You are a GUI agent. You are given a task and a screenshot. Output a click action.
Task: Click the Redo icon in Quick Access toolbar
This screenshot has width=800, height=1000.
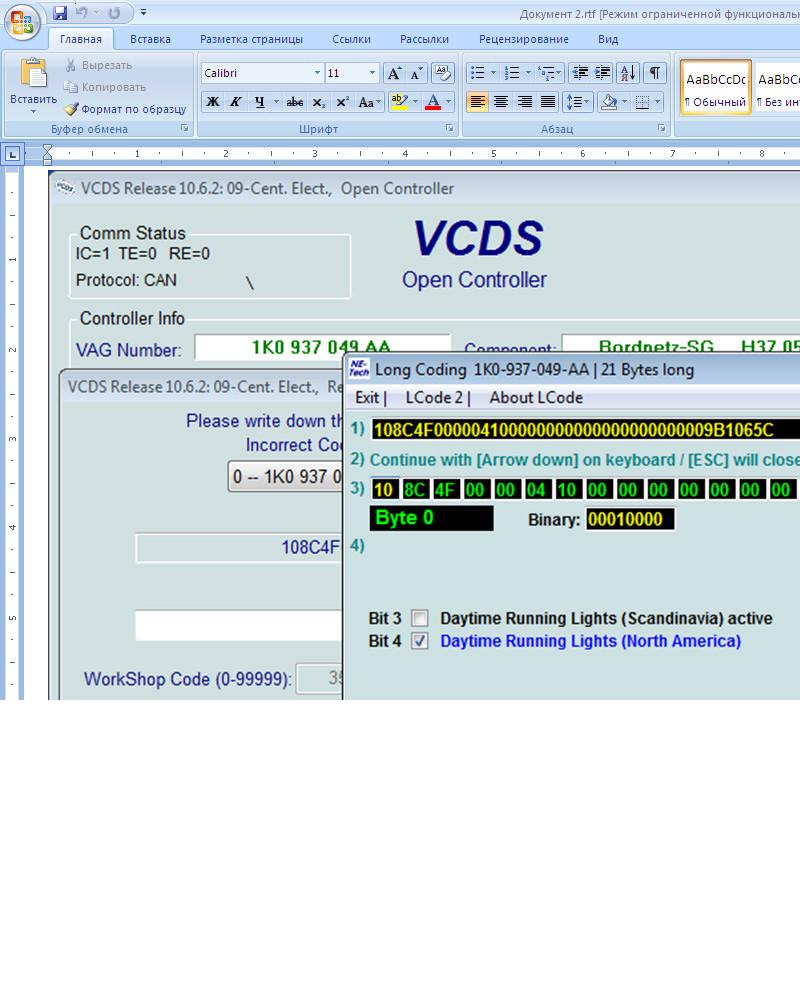coord(114,13)
